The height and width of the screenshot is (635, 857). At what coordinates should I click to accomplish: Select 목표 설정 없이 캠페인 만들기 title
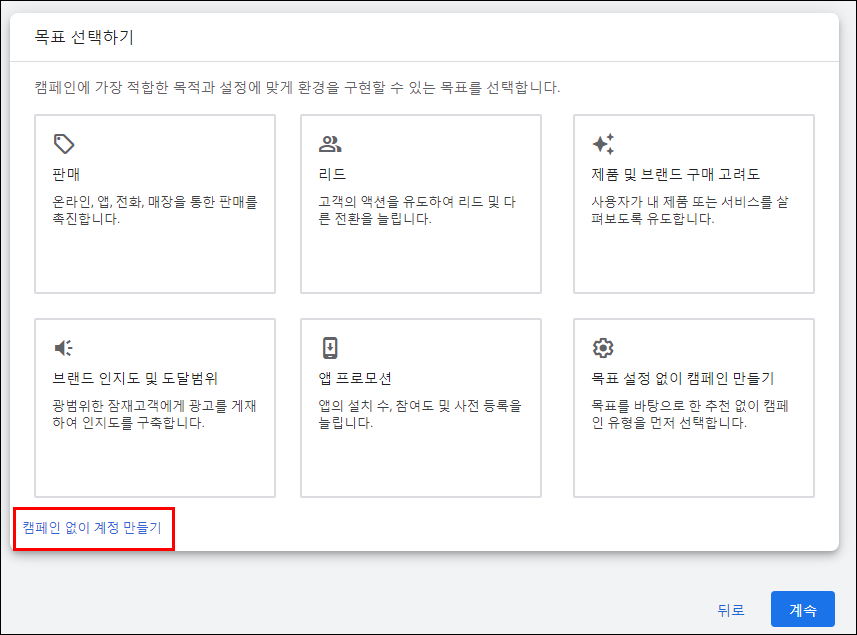[x=683, y=379]
